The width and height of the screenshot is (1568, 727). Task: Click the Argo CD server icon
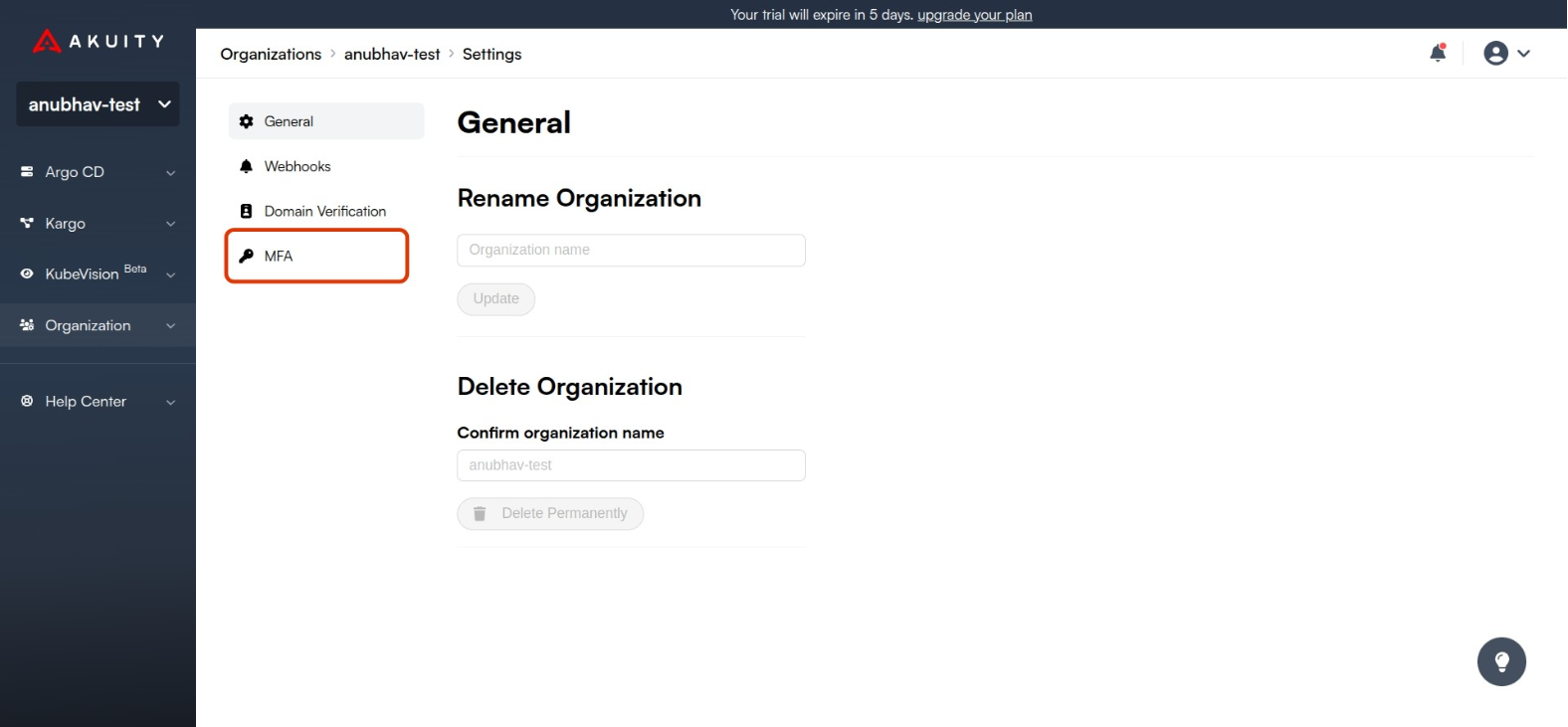[x=27, y=172]
